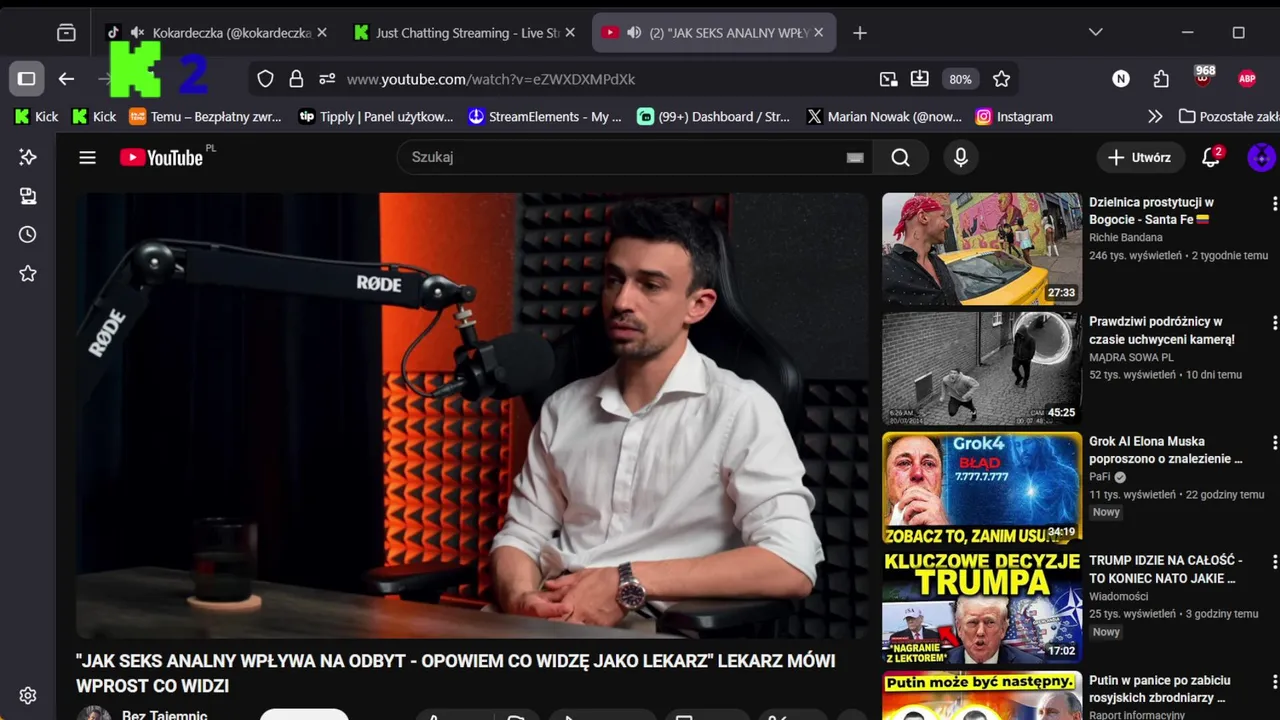The width and height of the screenshot is (1280, 720).
Task: Open Marian Nowak X bookmark
Action: [x=884, y=117]
